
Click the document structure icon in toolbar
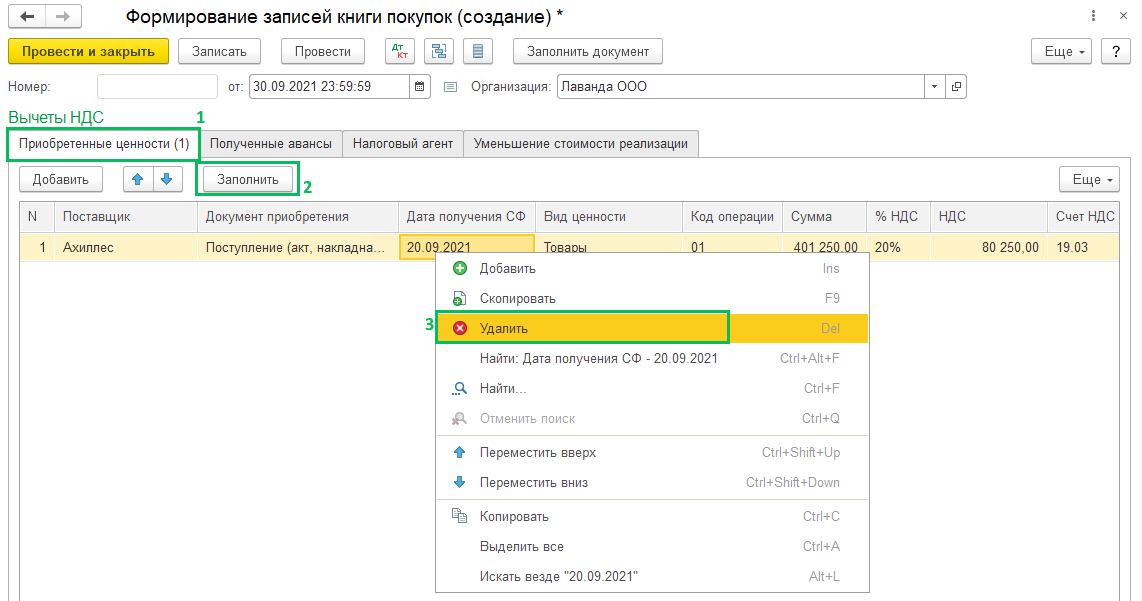pyautogui.click(x=439, y=51)
